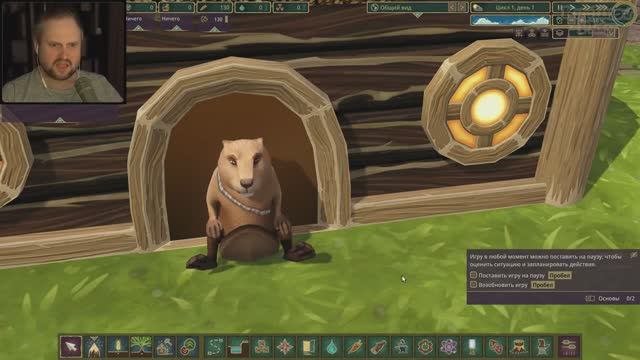Screen dimensions: 640x360
Task: Open the dropdown arrow in the top-right panel
Action: (611, 33)
